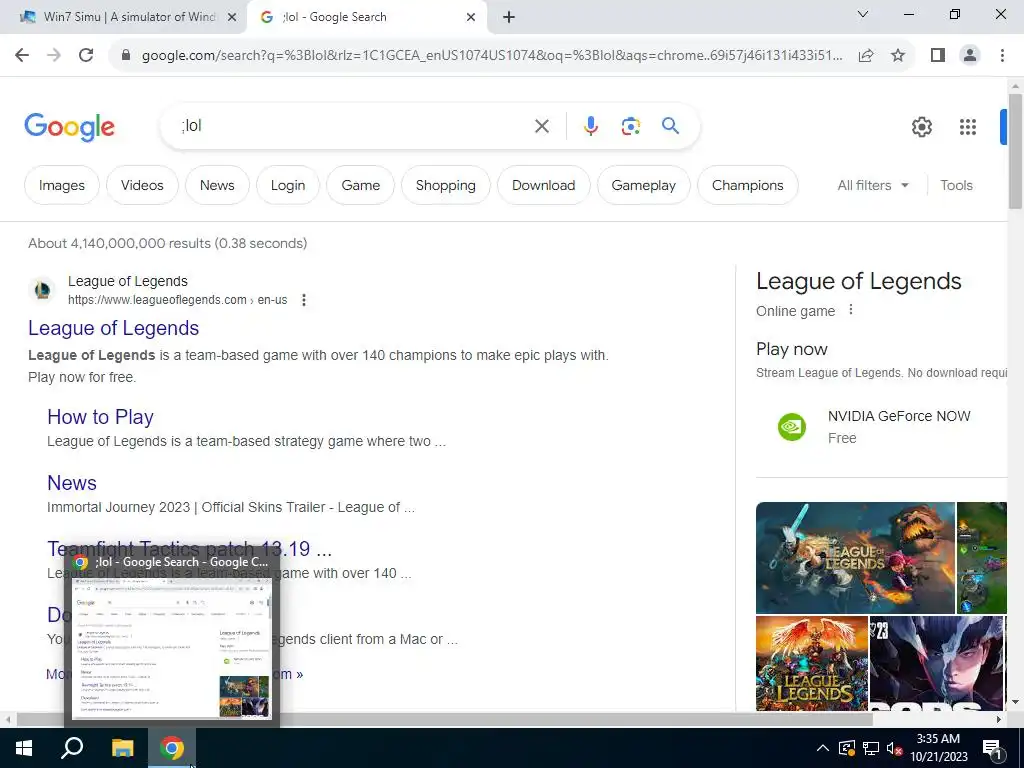Start a search by voice
The image size is (1024, 768).
tap(590, 126)
